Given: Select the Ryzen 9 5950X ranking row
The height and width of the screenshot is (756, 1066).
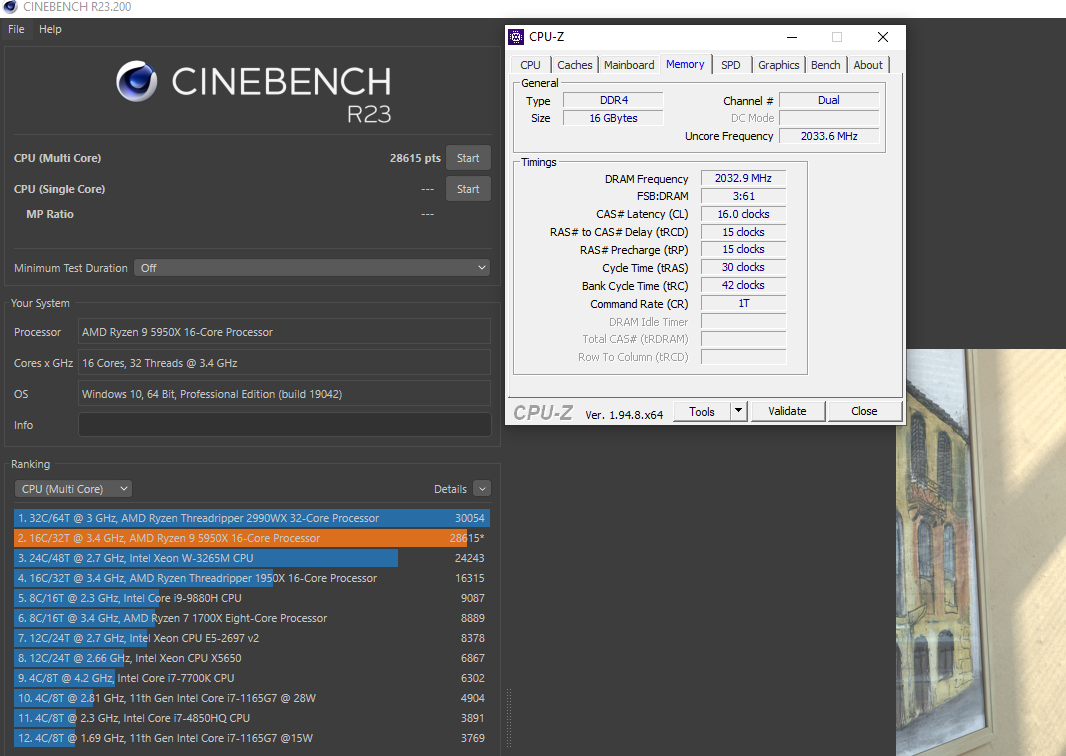Looking at the screenshot, I should tap(252, 538).
